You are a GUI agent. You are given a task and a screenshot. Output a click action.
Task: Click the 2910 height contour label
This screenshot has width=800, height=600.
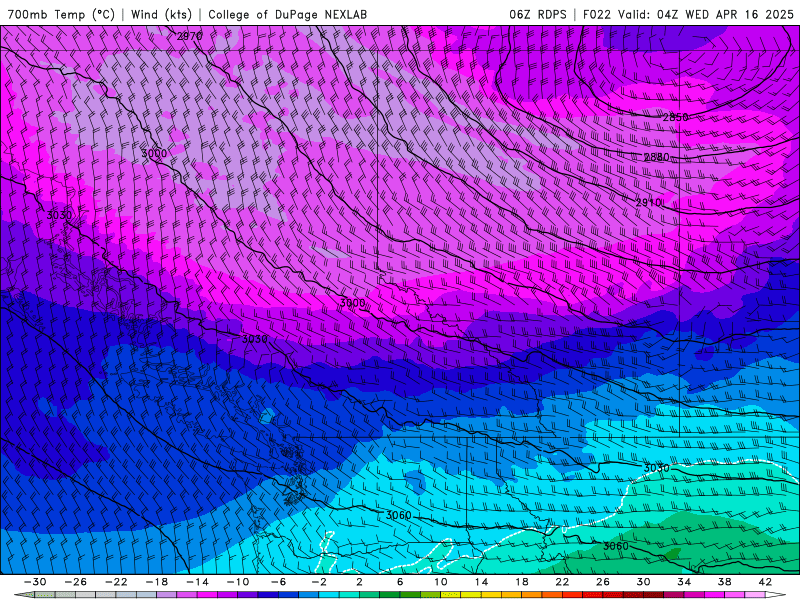coord(648,203)
